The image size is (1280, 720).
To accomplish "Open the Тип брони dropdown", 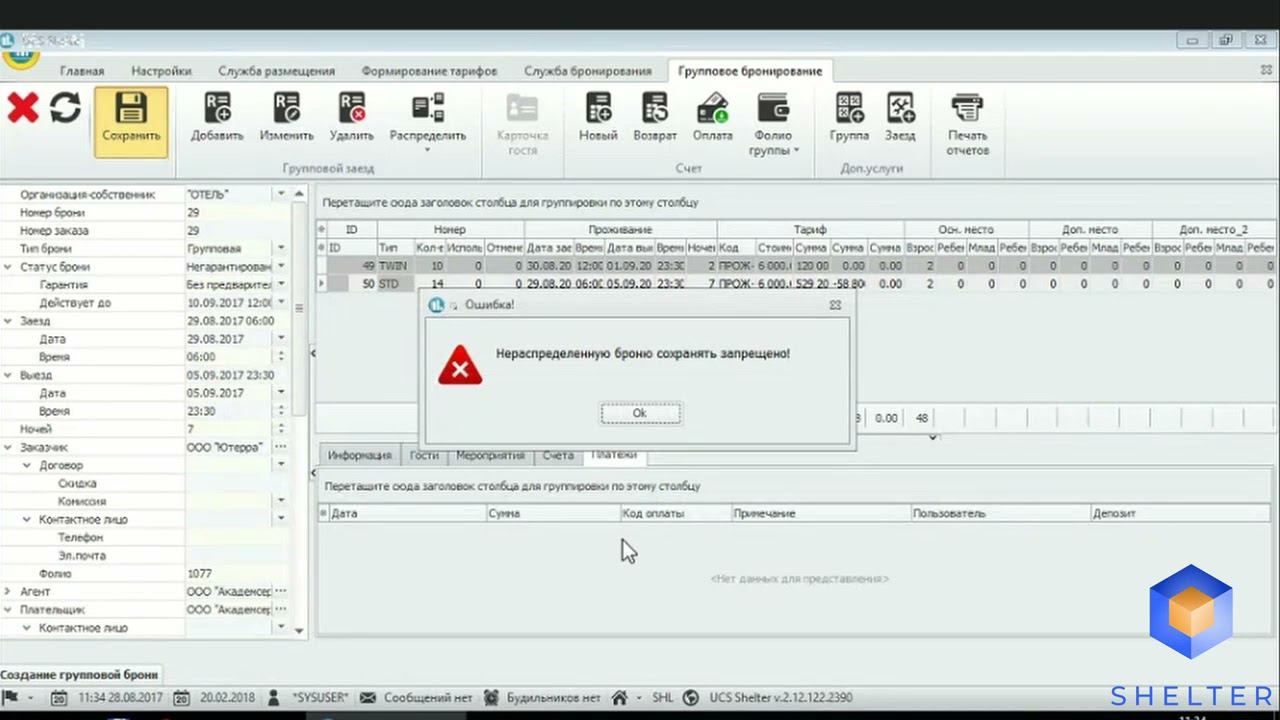I will [x=281, y=248].
